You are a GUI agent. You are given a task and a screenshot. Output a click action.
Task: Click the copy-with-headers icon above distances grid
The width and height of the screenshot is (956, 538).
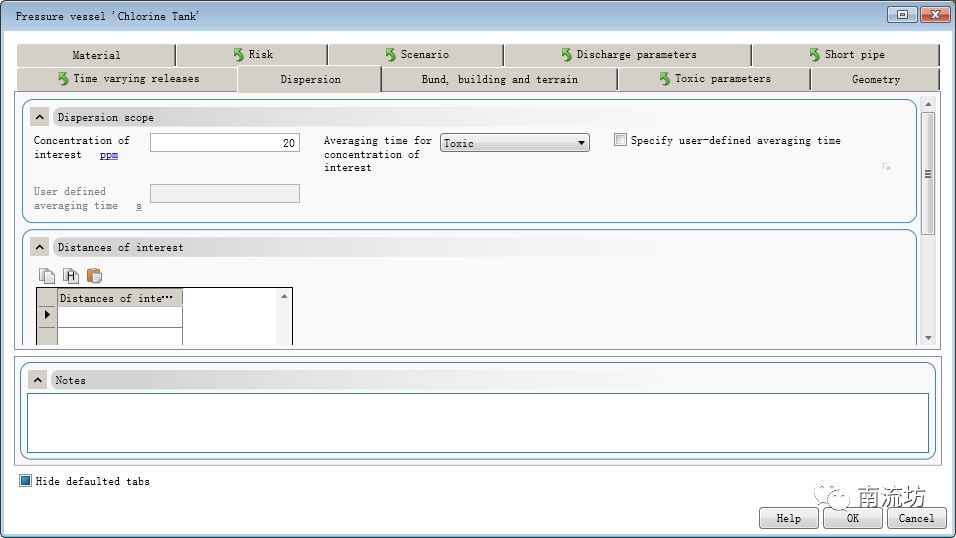click(70, 276)
